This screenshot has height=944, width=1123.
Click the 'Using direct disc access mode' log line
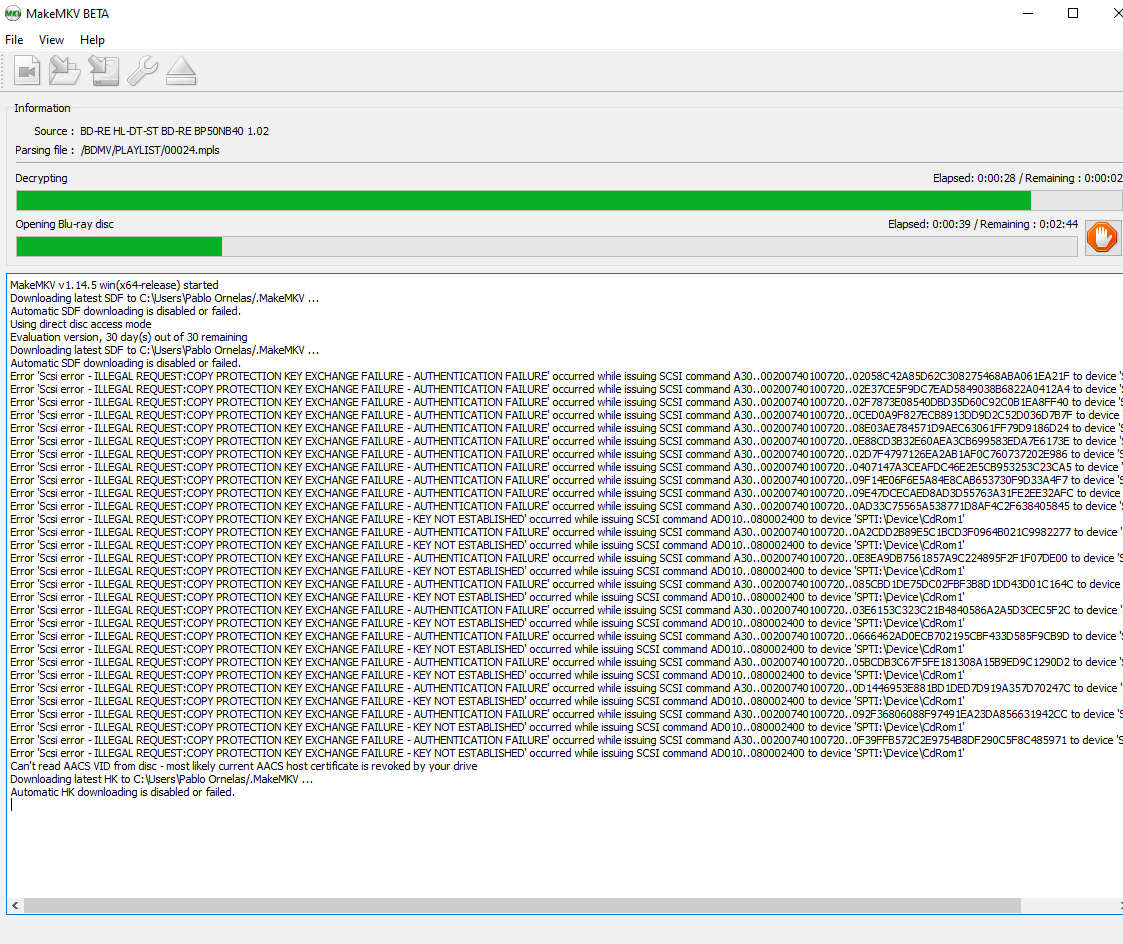point(81,324)
